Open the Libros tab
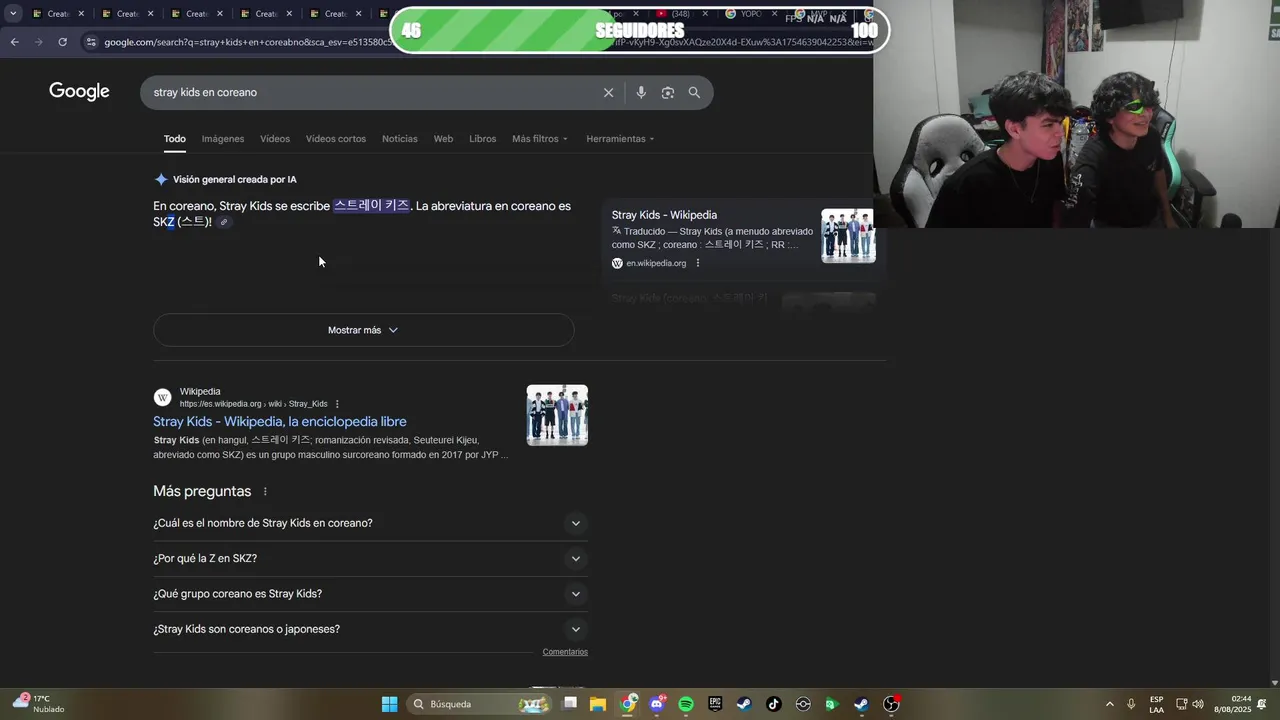Viewport: 1280px width, 720px height. click(x=482, y=139)
